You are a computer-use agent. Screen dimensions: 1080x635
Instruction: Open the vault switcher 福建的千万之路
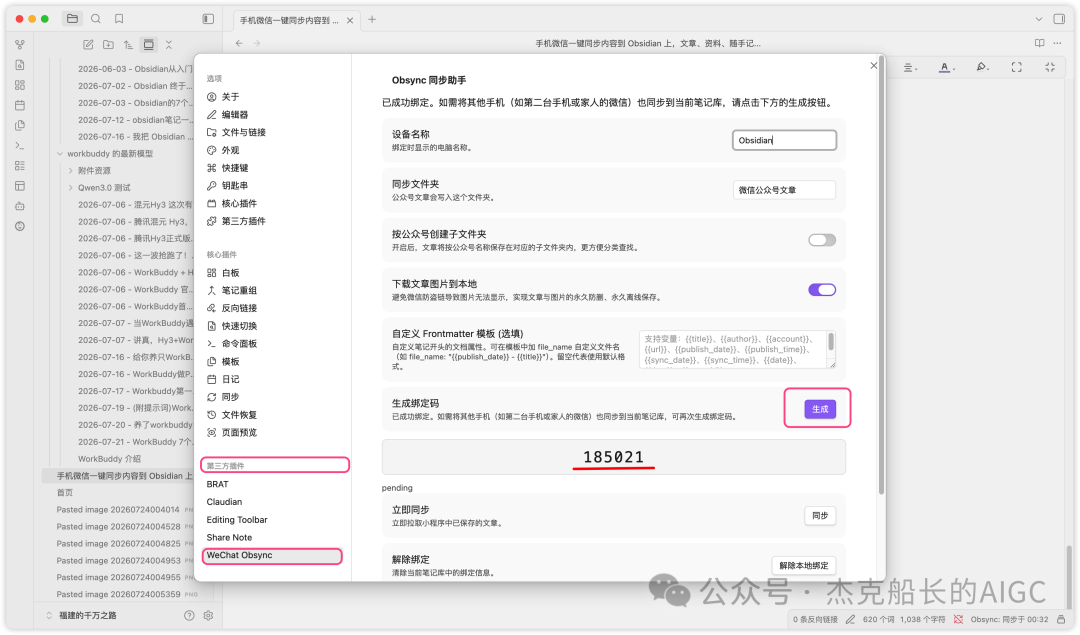(87, 615)
